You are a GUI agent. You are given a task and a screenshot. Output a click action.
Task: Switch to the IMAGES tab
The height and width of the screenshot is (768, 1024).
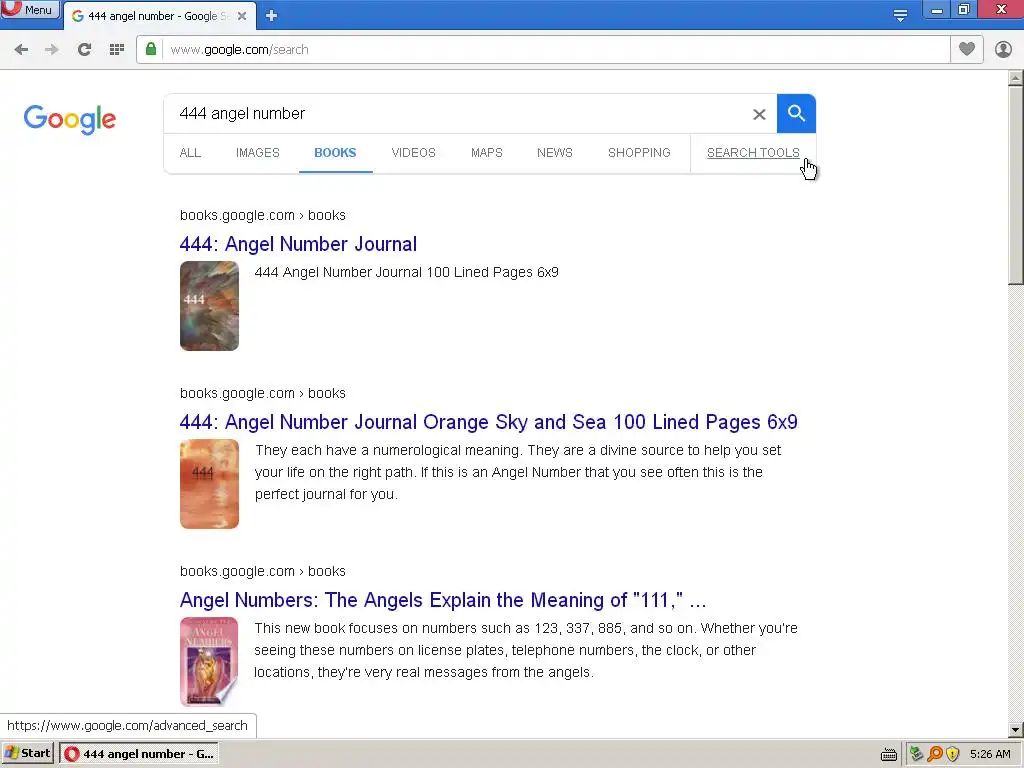[x=257, y=153]
